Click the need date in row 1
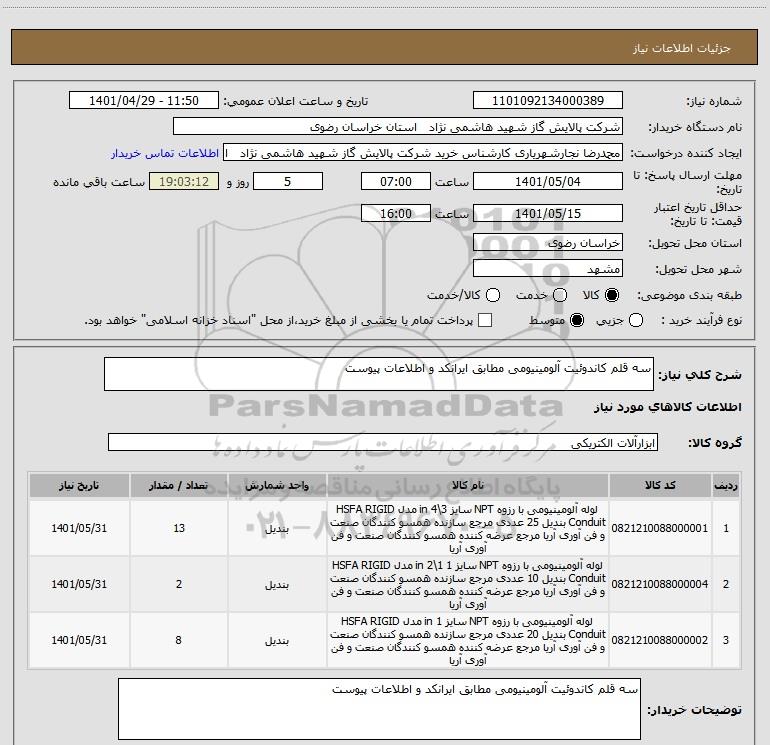The image size is (770, 745). tap(79, 528)
